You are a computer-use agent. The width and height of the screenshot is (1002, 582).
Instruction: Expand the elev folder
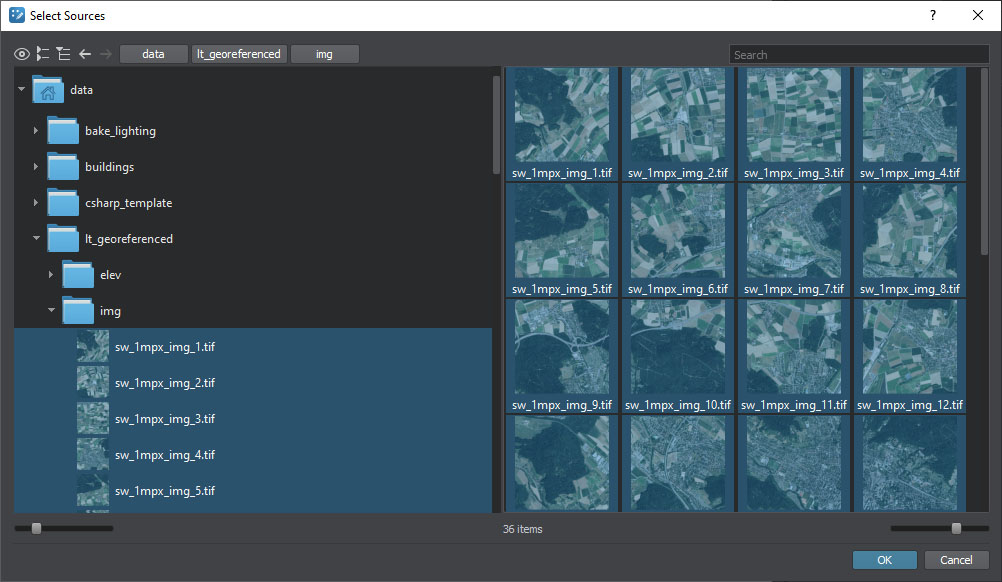[x=52, y=275]
